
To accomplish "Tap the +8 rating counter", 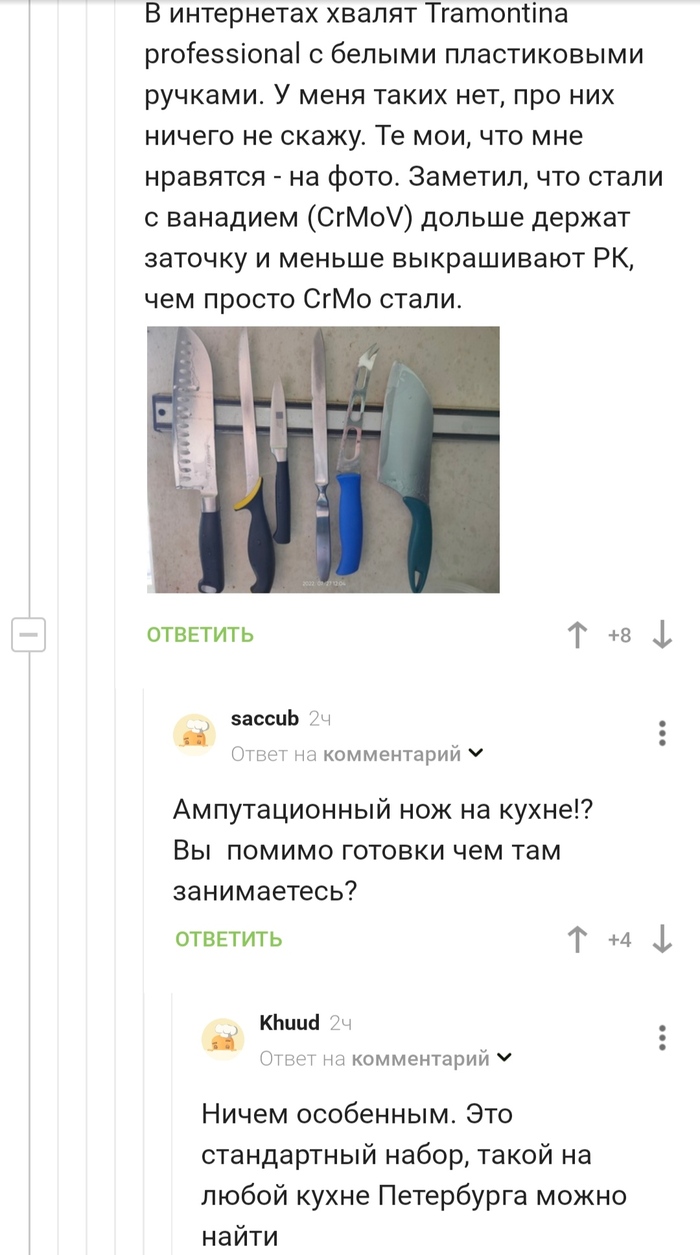I will tap(620, 636).
